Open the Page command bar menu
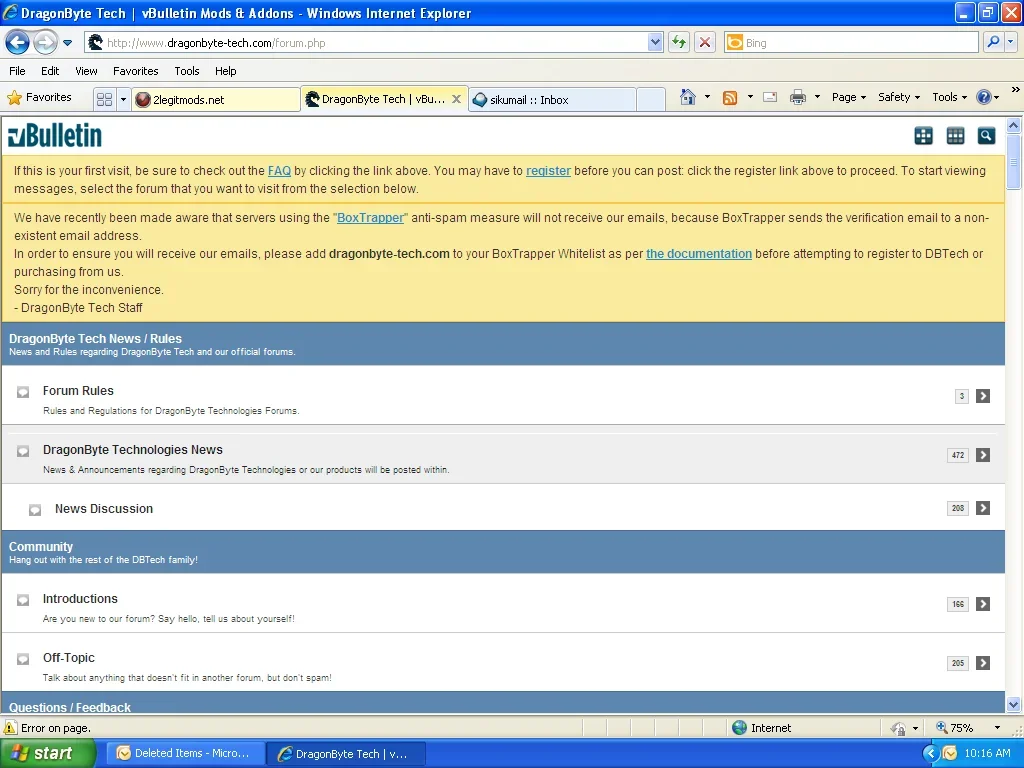The image size is (1024, 768). tap(848, 97)
